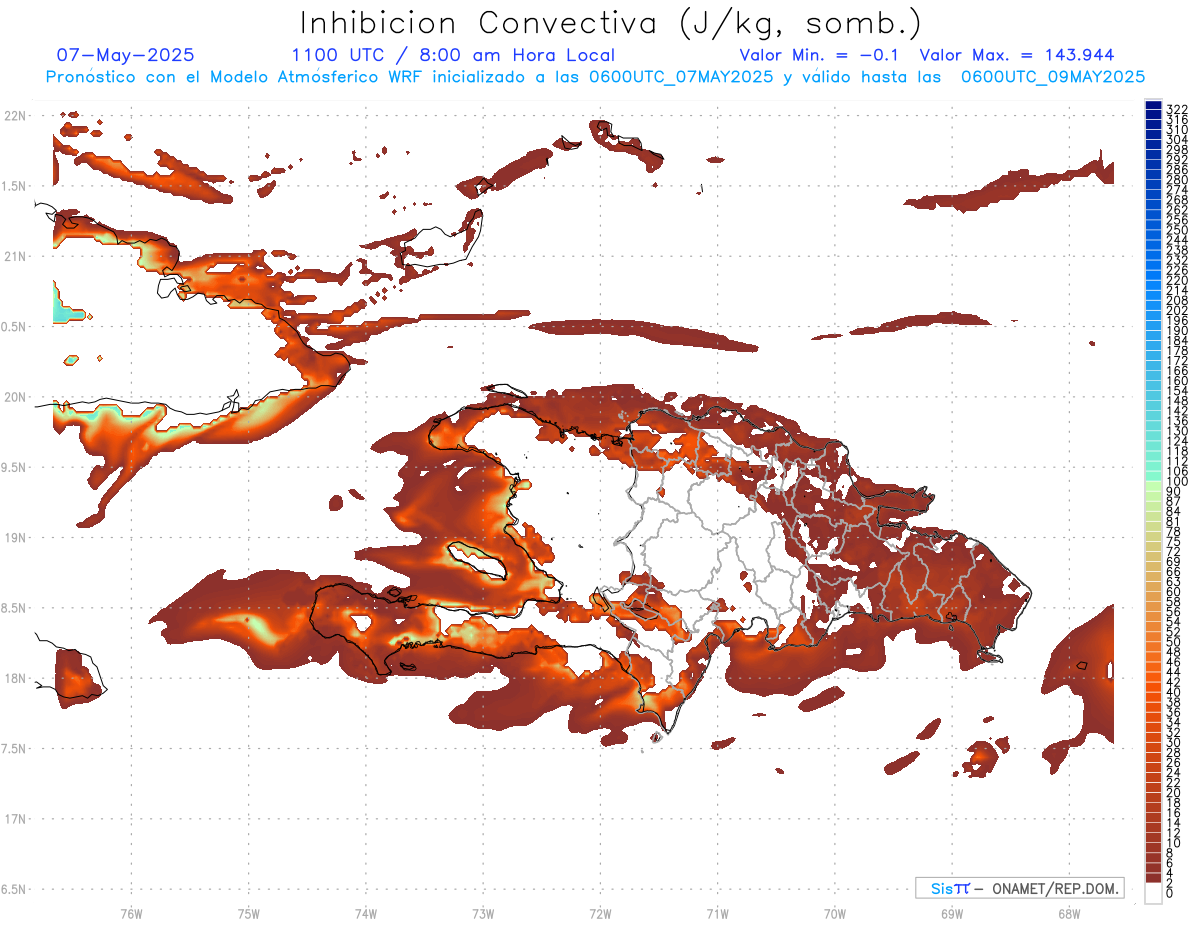Click the time text "1100 UTC / 8:00 am Hora Local"
1200x927 pixels.
(x=453, y=55)
